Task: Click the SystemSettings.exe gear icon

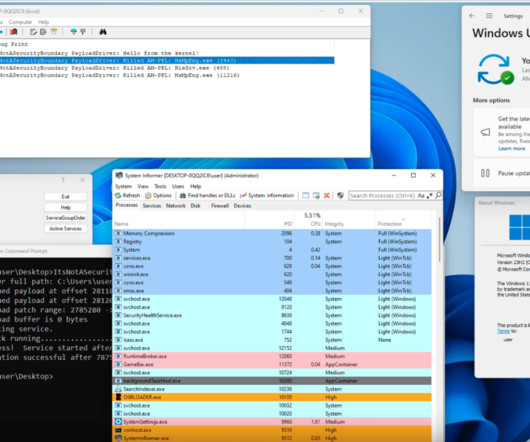Action: coord(118,422)
